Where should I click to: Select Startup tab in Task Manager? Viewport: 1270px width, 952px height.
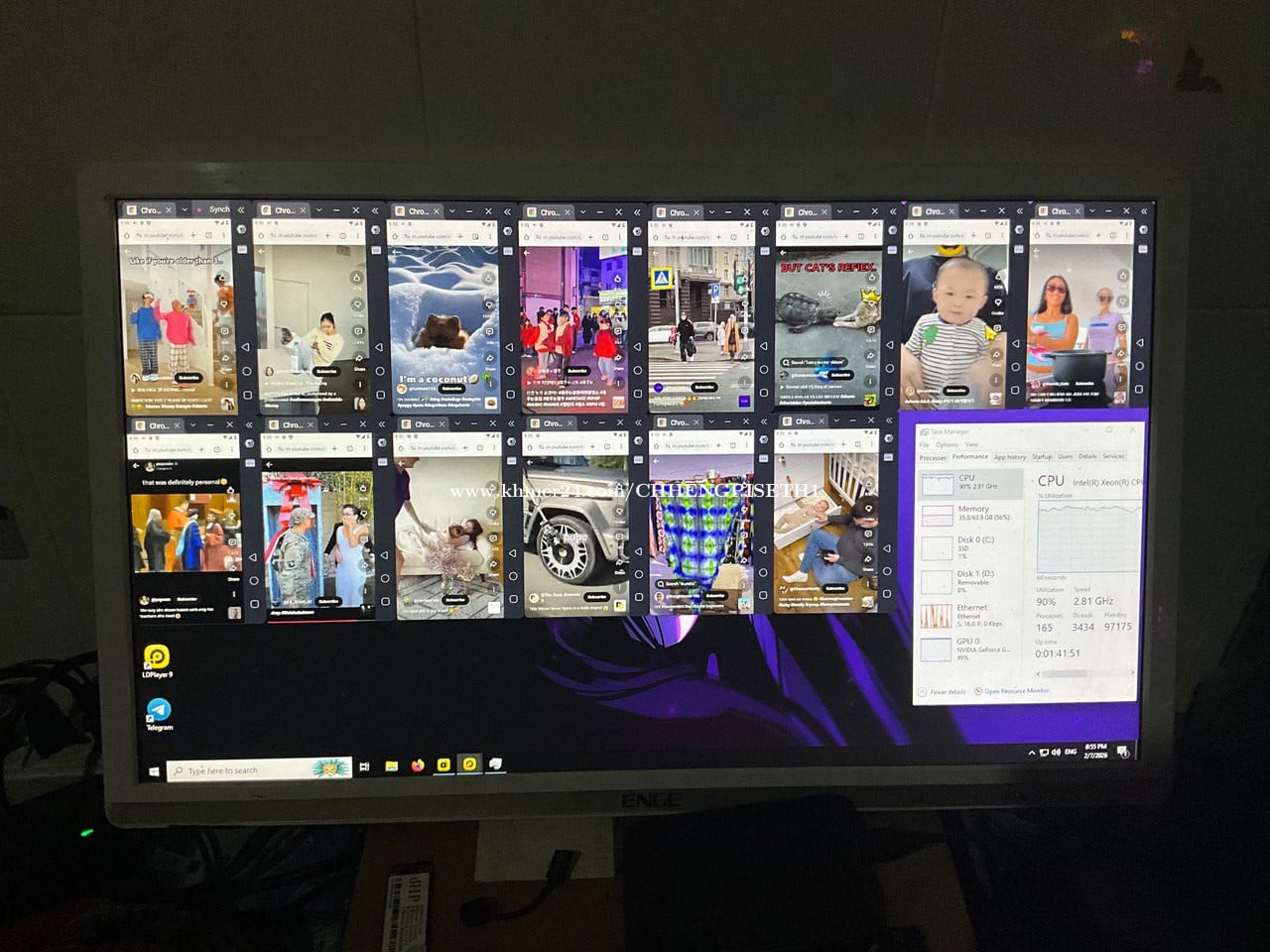[x=1042, y=456]
